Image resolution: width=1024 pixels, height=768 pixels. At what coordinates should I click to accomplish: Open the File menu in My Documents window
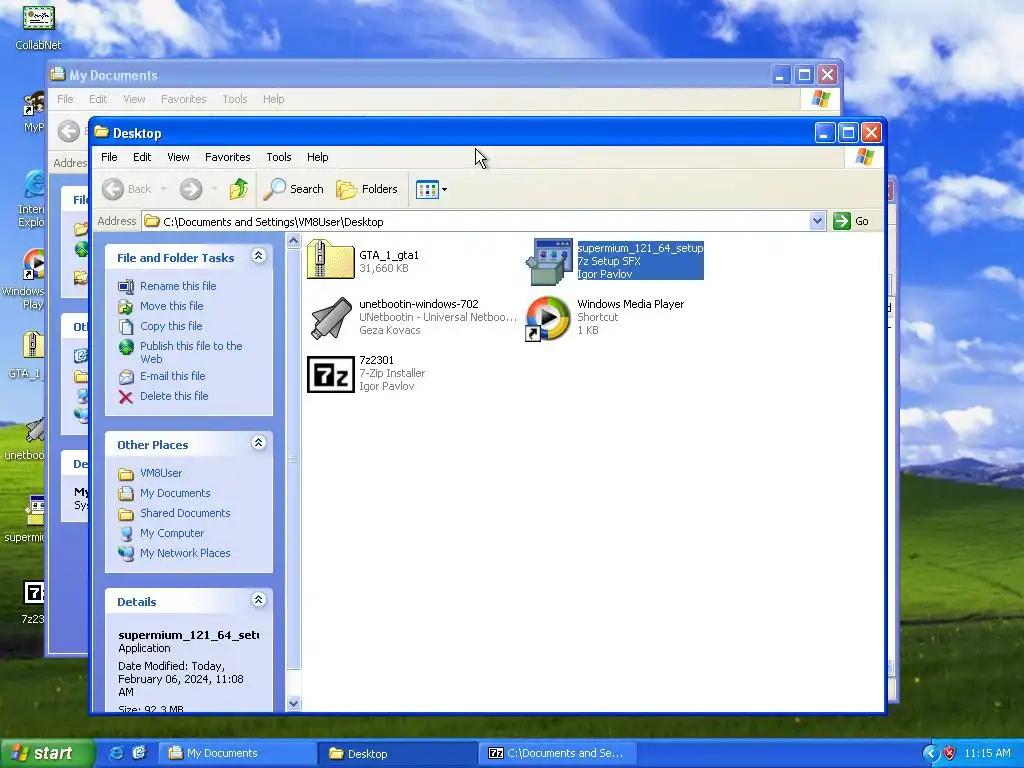[x=65, y=99]
